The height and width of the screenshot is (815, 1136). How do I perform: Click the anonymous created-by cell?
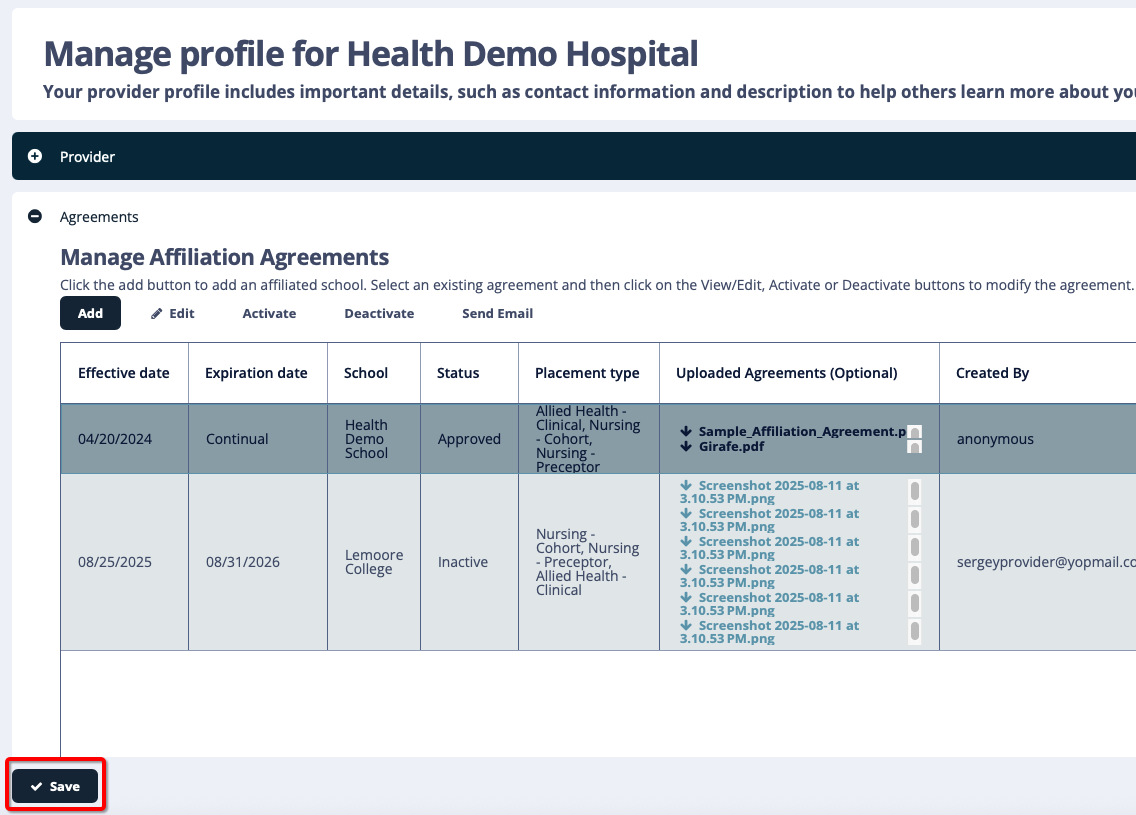click(1037, 439)
